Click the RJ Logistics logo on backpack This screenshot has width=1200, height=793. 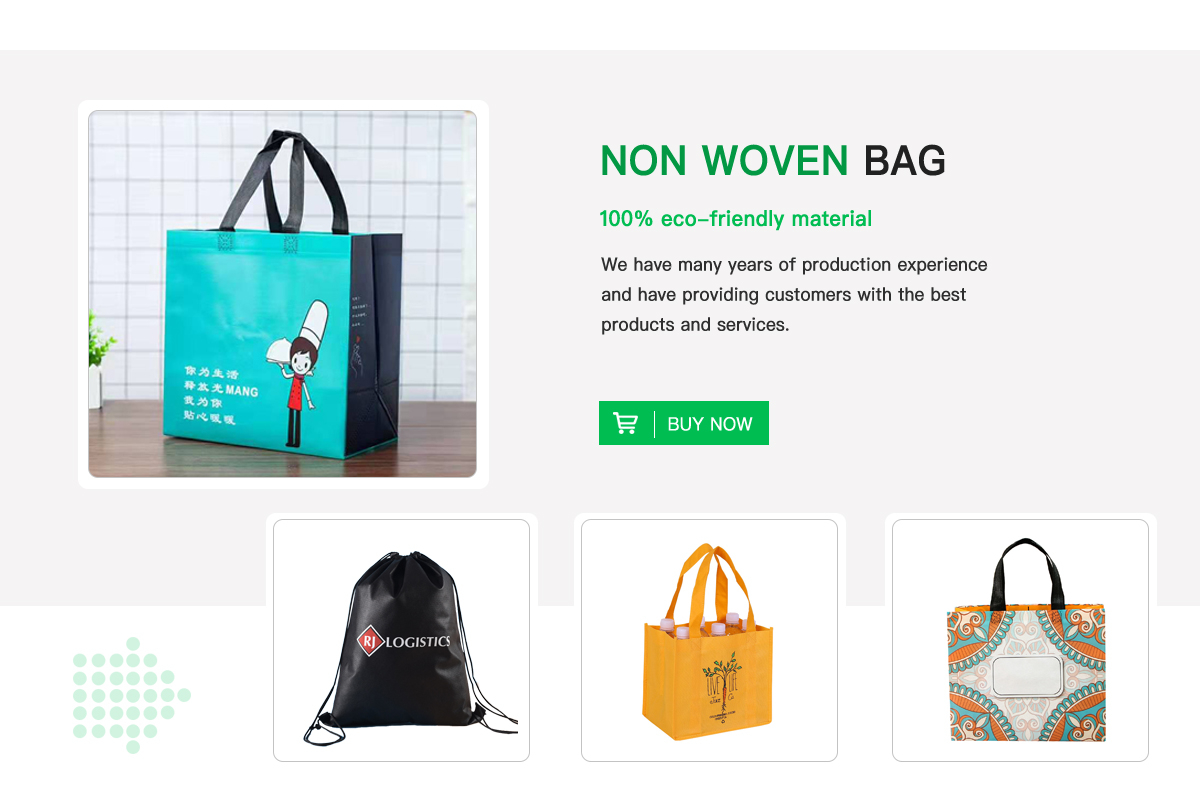(404, 641)
